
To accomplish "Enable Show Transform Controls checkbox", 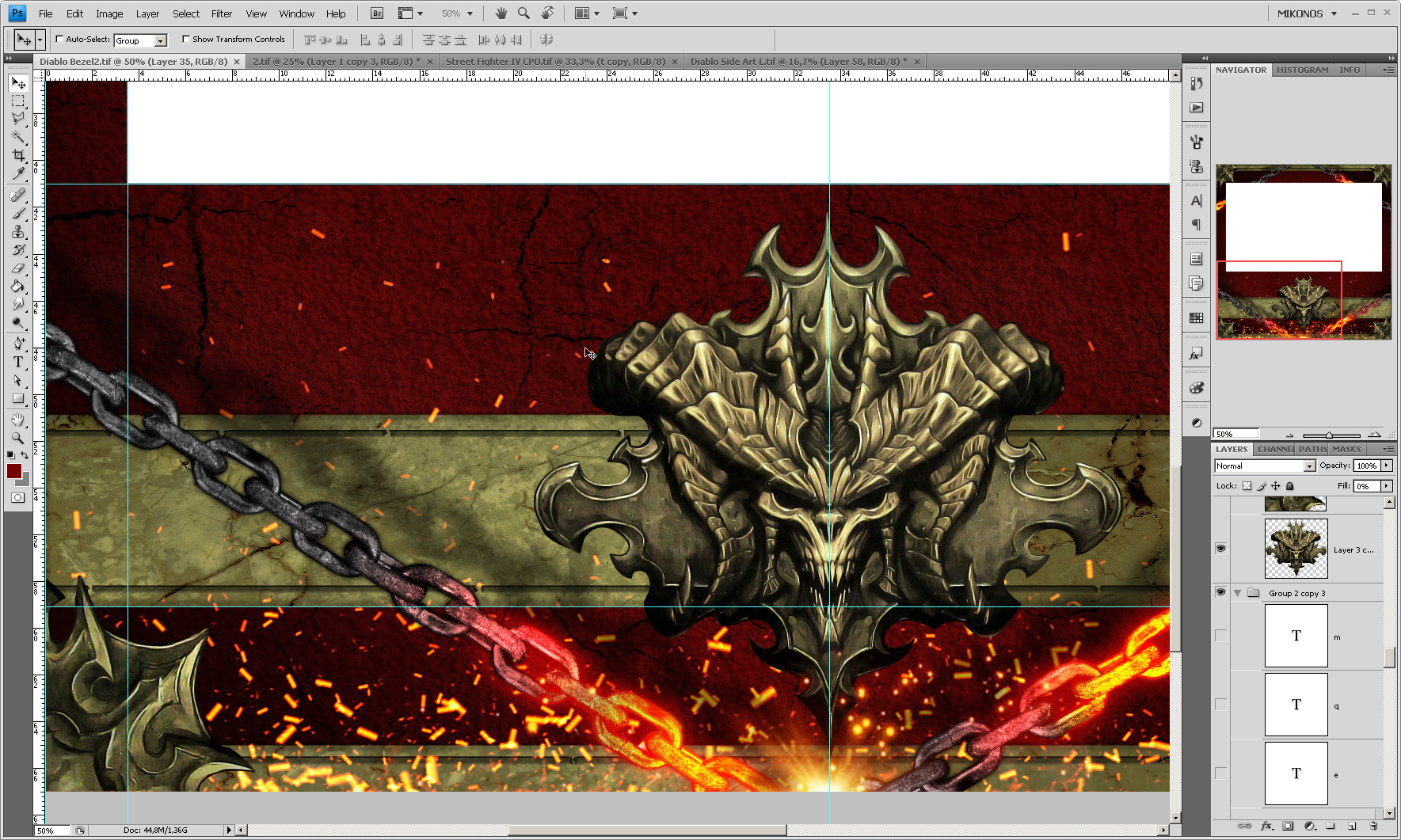I will pos(186,39).
